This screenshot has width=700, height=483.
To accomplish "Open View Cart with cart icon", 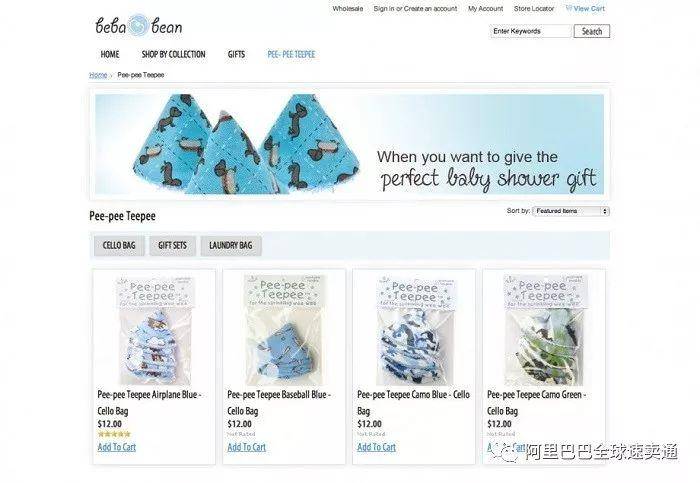I will [x=585, y=8].
